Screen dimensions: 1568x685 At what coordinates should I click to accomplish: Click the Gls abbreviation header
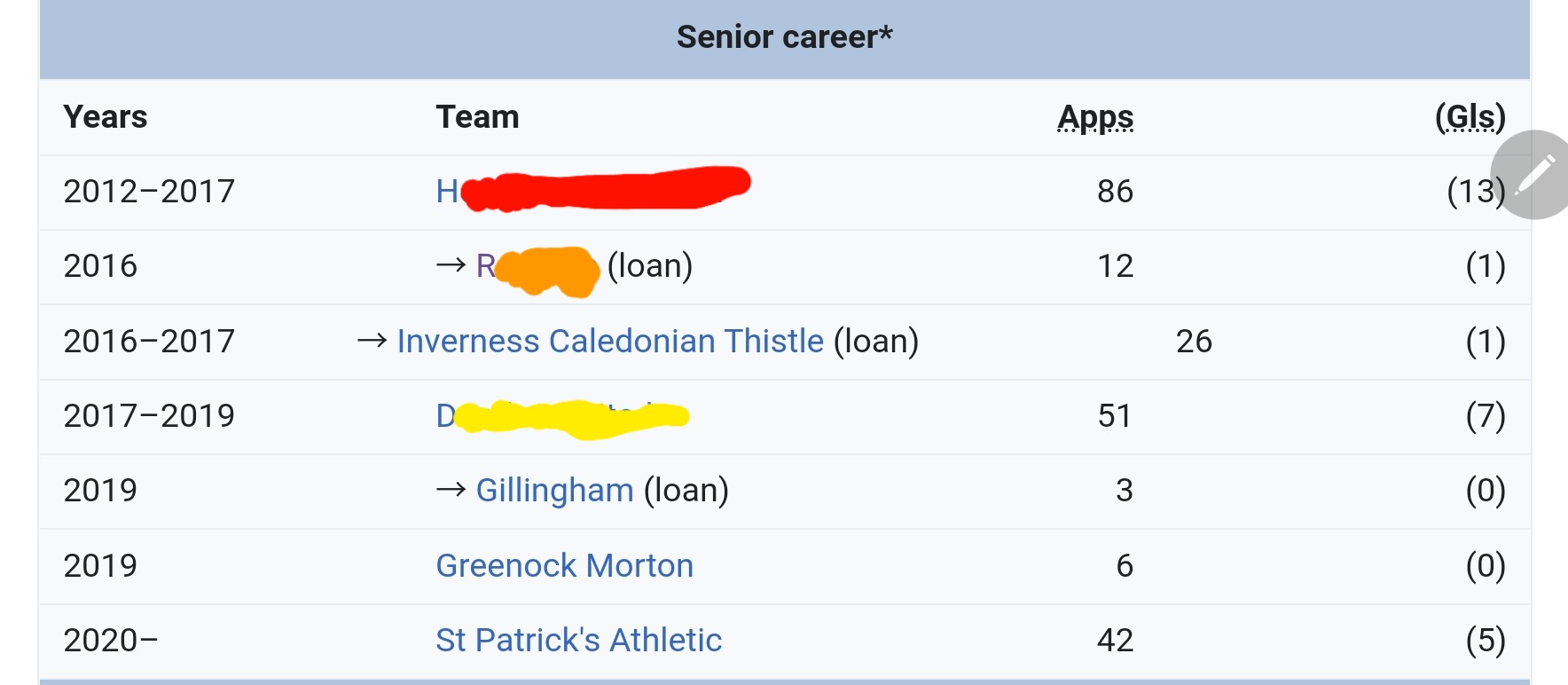coord(1470,117)
